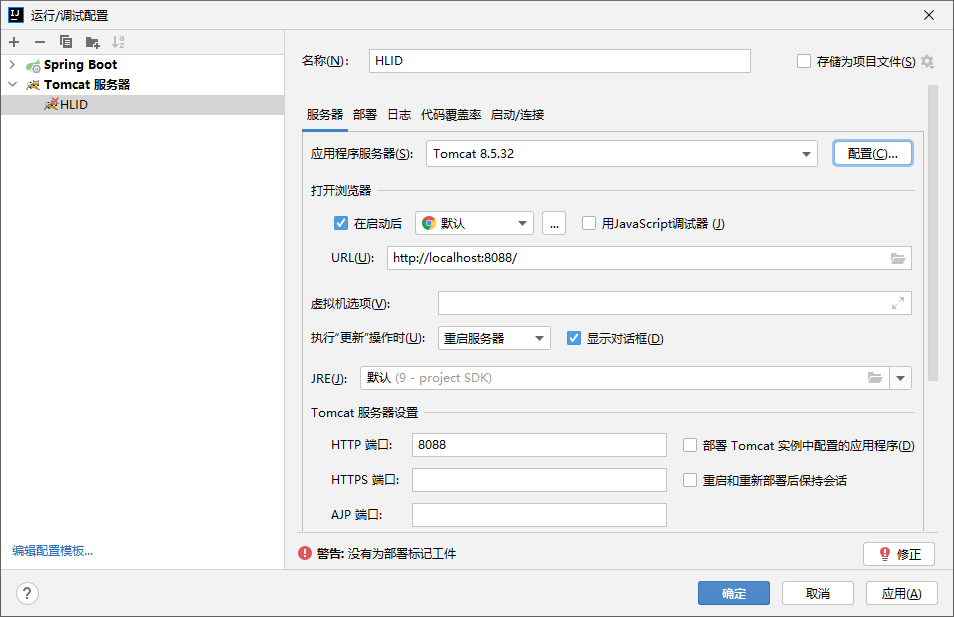This screenshot has height=617, width=954.
Task: Collapse the Tomcat 服务器 tree node
Action: point(12,85)
